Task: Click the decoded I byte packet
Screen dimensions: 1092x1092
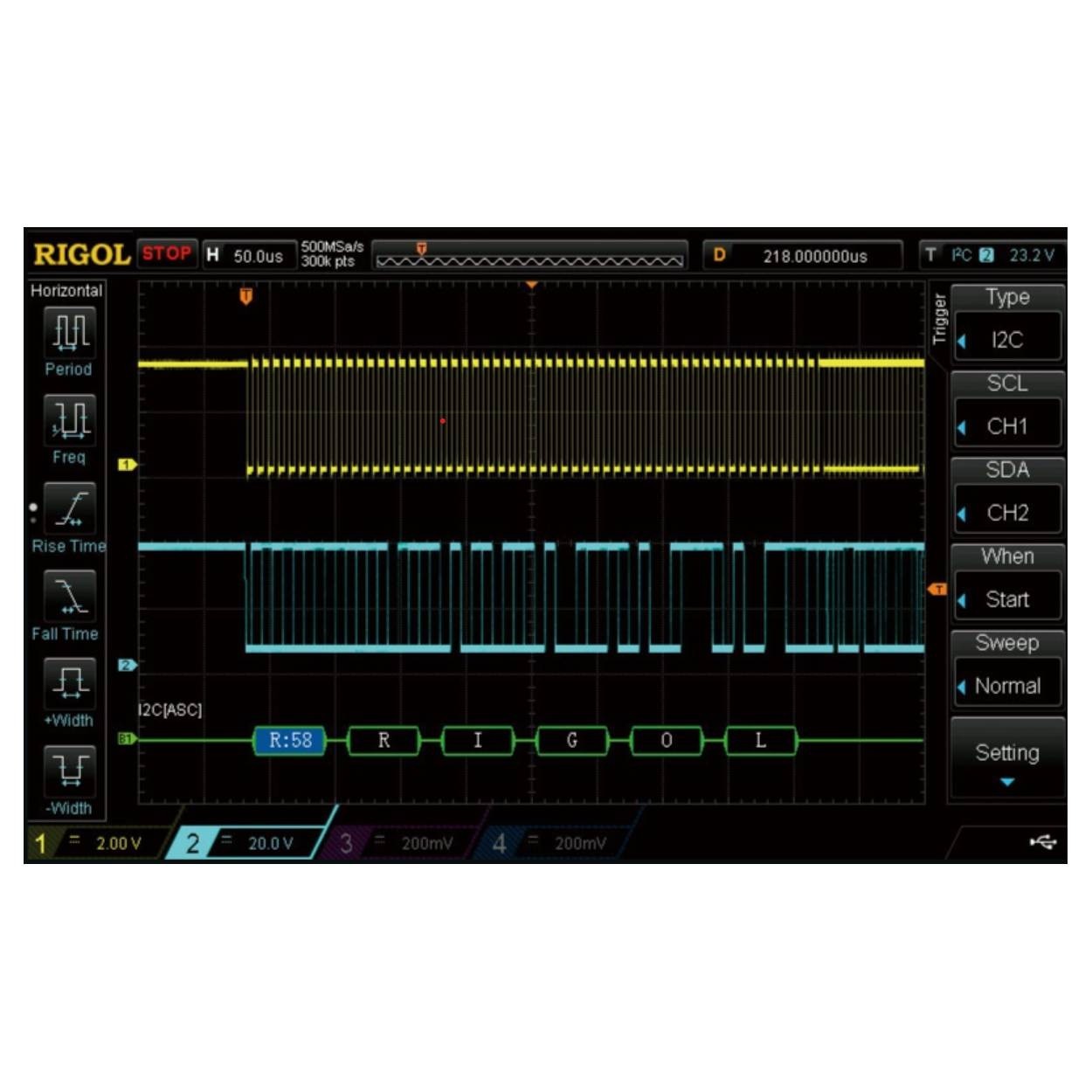Action: [478, 741]
